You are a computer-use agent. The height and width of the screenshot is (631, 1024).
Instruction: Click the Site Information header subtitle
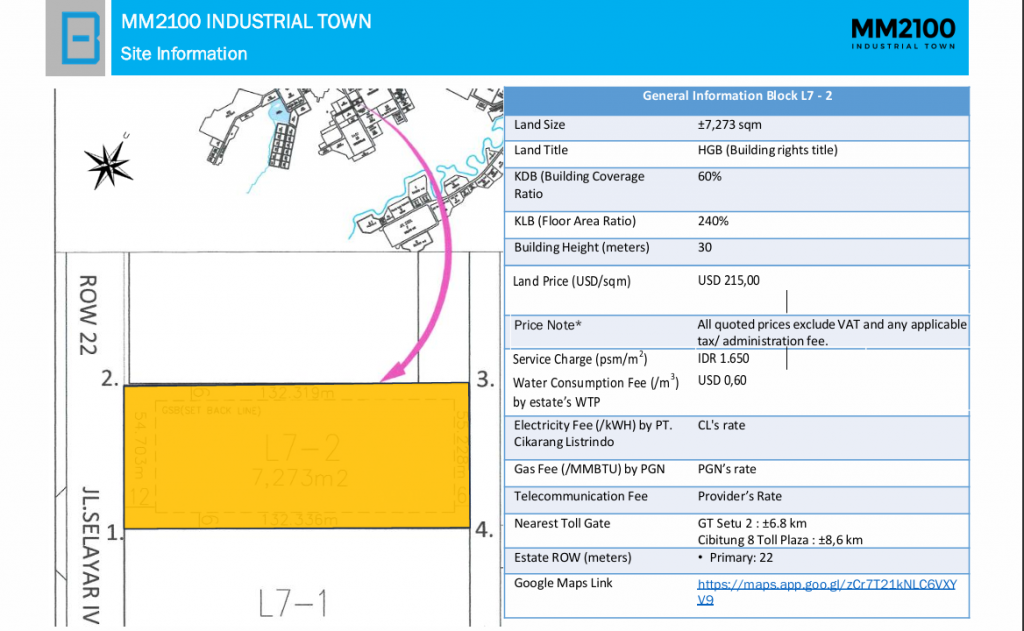[x=184, y=54]
